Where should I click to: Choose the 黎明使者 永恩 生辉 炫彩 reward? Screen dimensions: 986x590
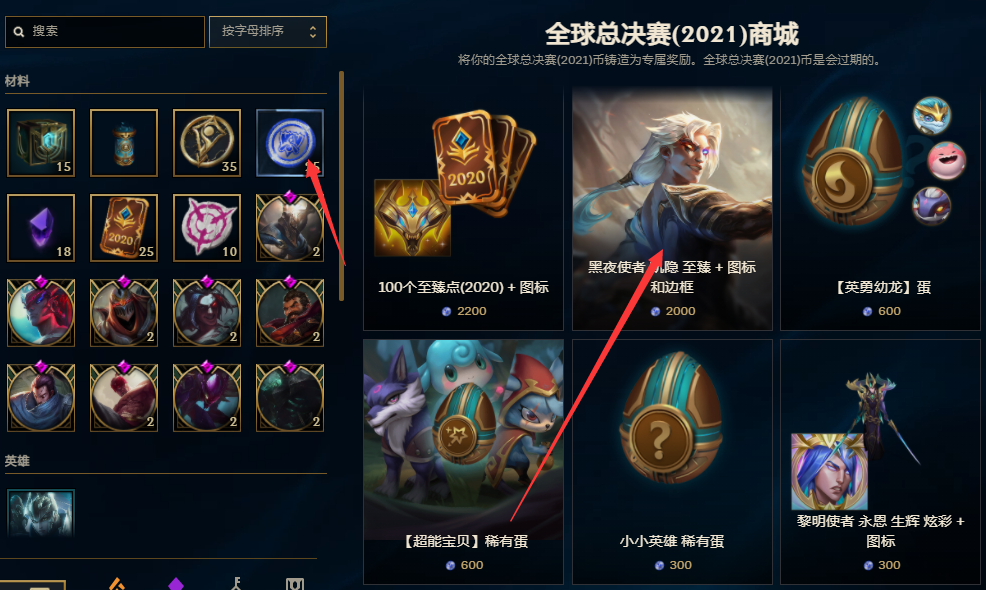pyautogui.click(x=880, y=462)
